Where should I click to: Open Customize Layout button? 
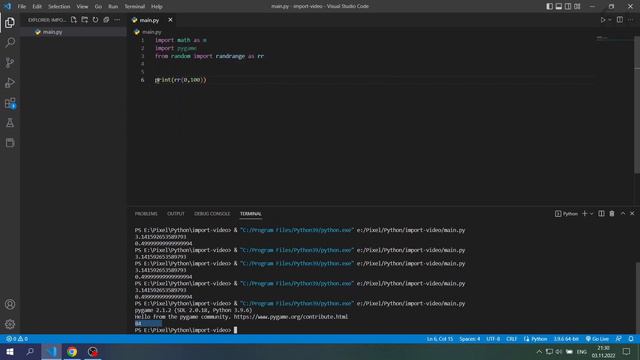click(577, 6)
